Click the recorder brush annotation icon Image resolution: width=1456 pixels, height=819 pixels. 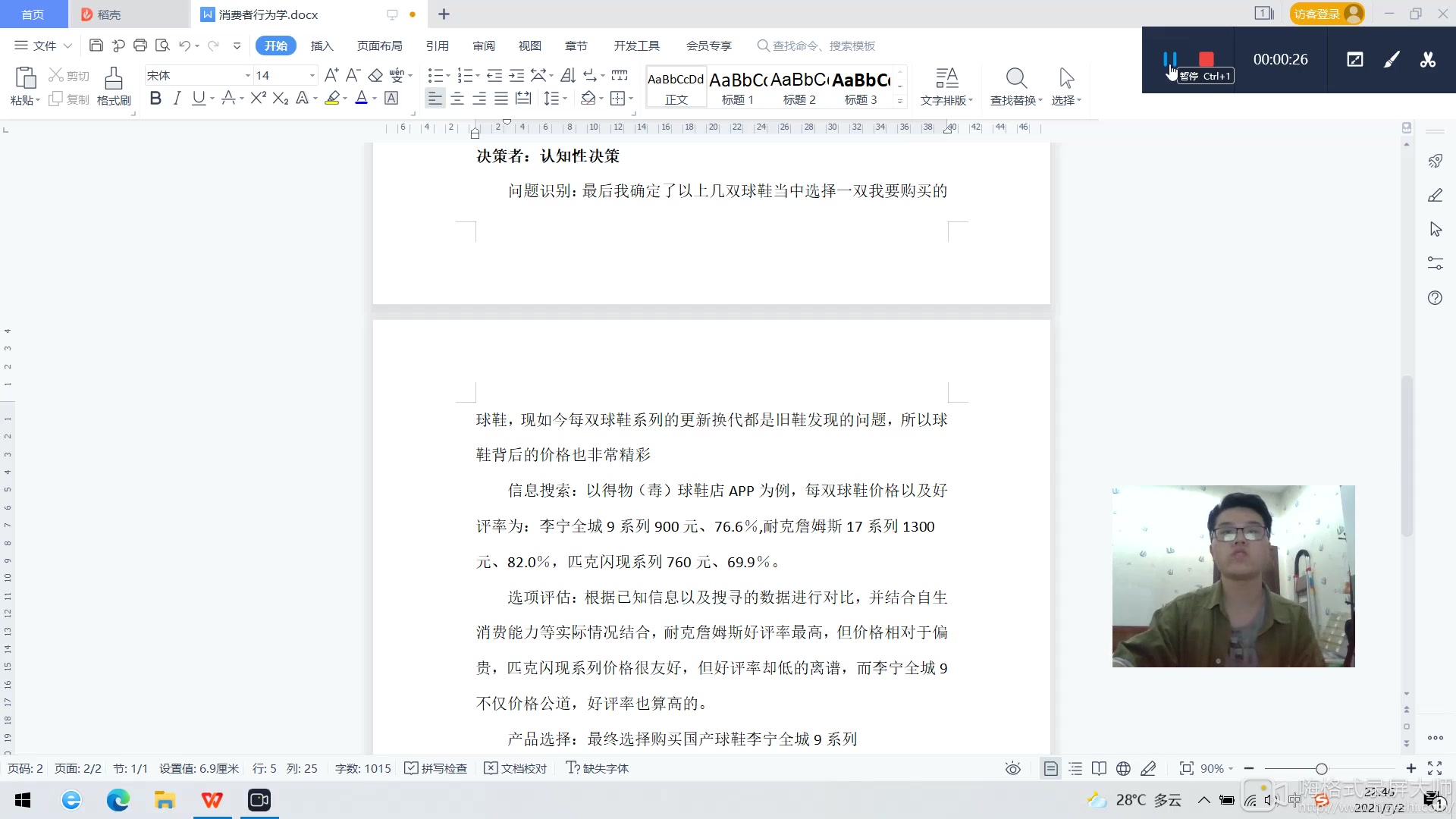pyautogui.click(x=1392, y=59)
